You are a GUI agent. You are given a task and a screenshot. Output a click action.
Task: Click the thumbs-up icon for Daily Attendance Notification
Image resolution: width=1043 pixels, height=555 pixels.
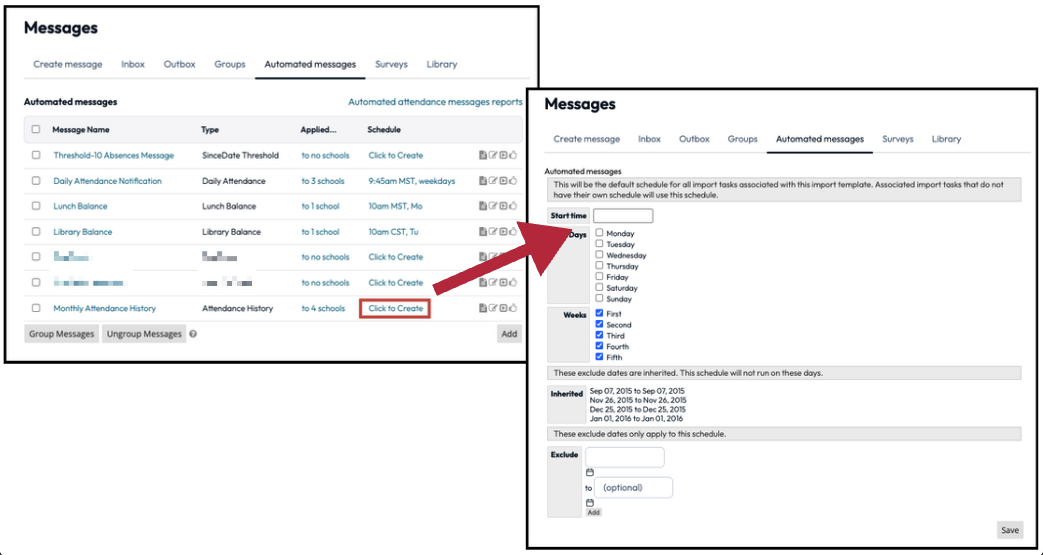tap(513, 181)
